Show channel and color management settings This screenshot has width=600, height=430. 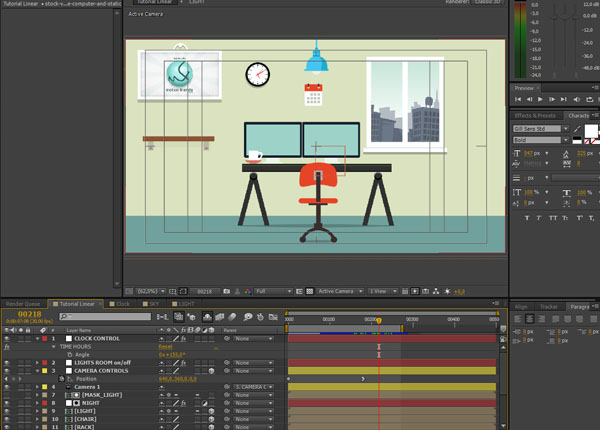tap(248, 292)
